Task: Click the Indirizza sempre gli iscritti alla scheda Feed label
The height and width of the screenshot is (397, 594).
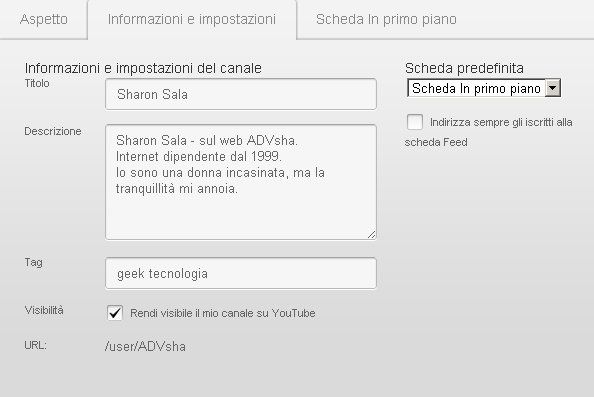Action: pos(489,132)
